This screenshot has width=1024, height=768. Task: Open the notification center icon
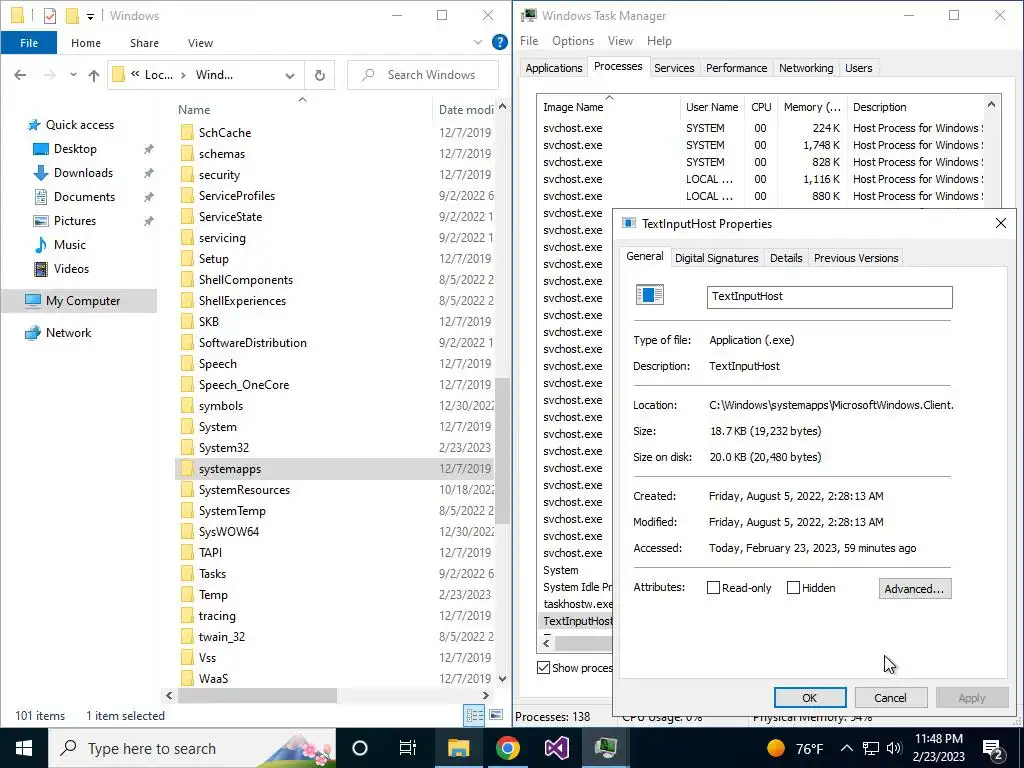point(993,748)
